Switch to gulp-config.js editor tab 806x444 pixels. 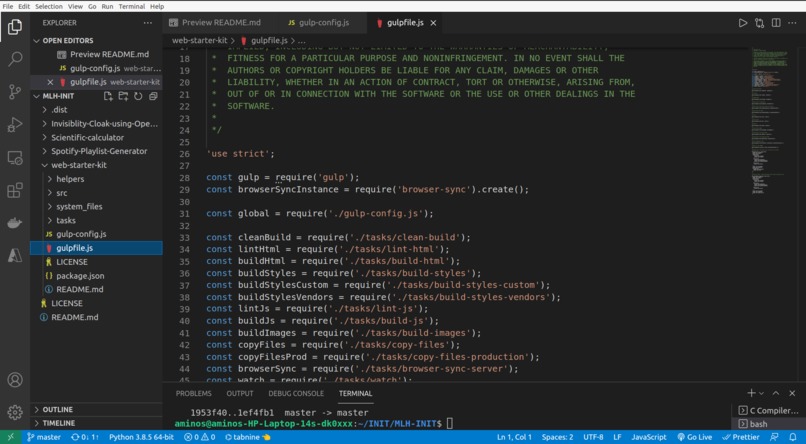click(322, 23)
